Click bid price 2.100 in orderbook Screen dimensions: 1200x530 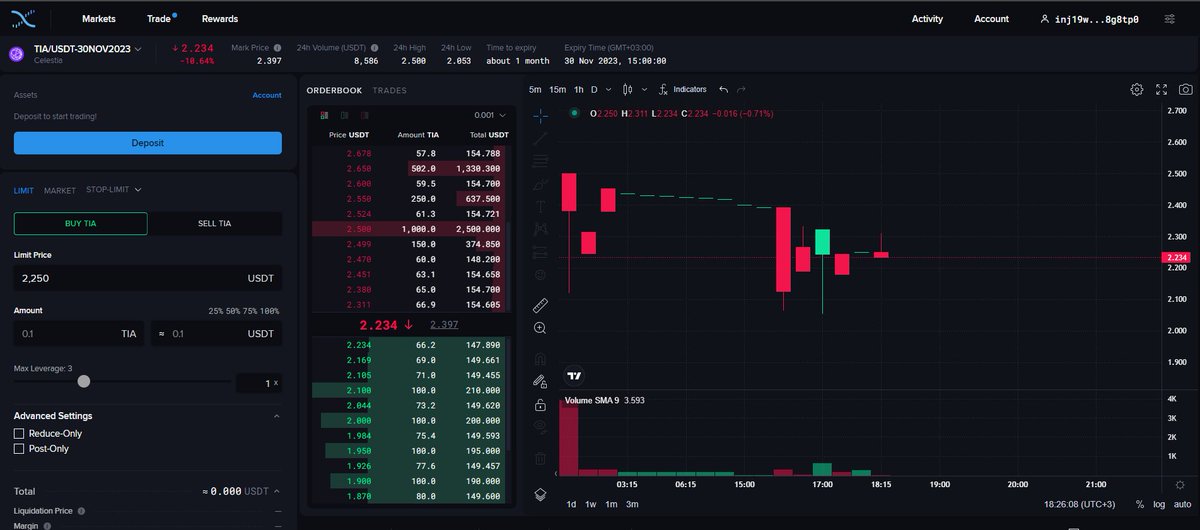point(359,390)
